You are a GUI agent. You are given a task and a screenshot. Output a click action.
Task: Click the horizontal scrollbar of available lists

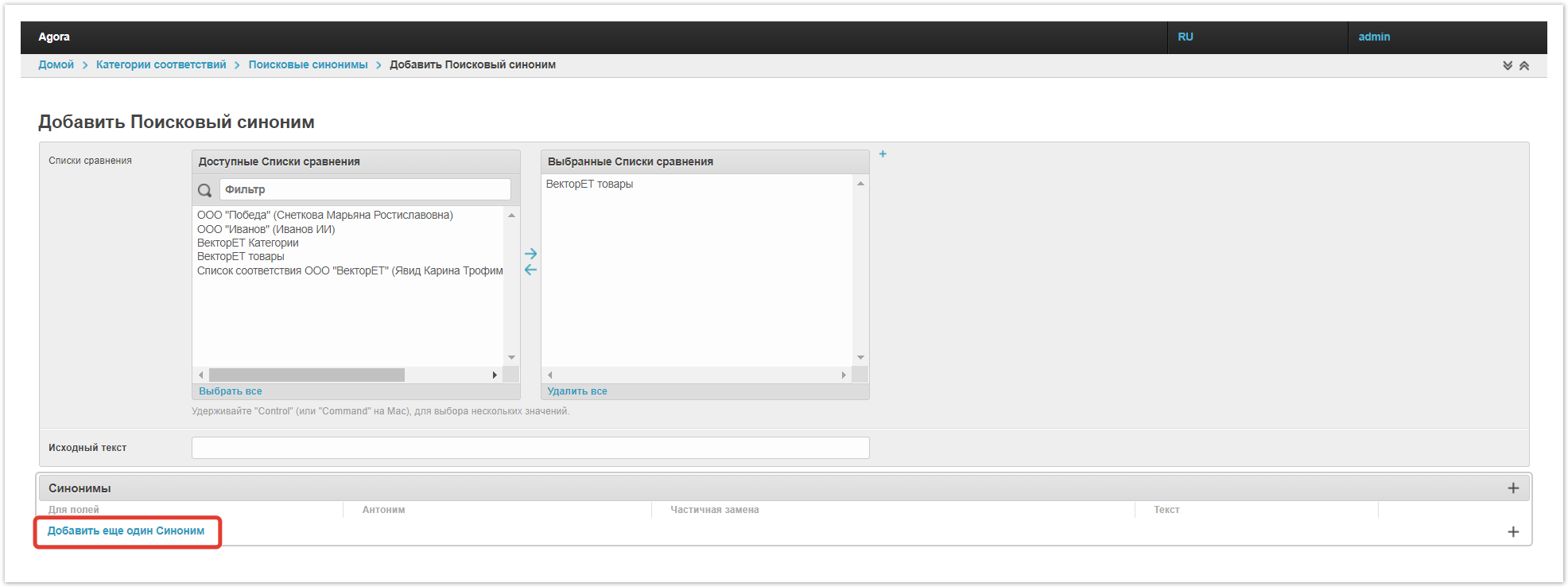pos(307,375)
